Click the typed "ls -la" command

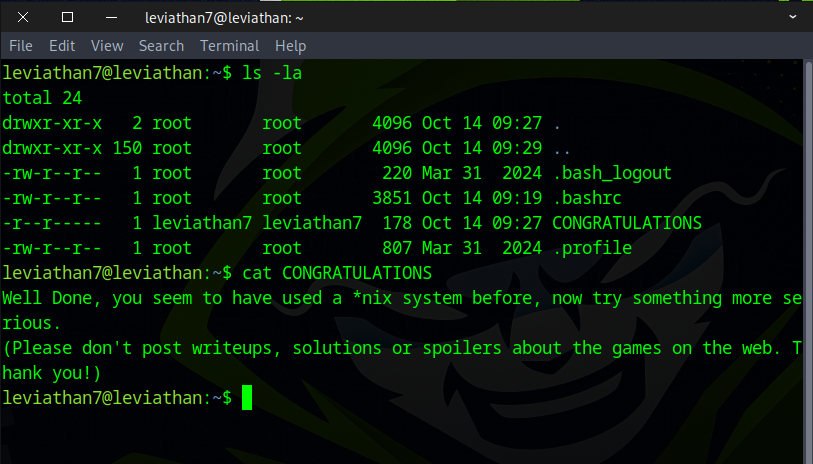pyautogui.click(x=271, y=73)
